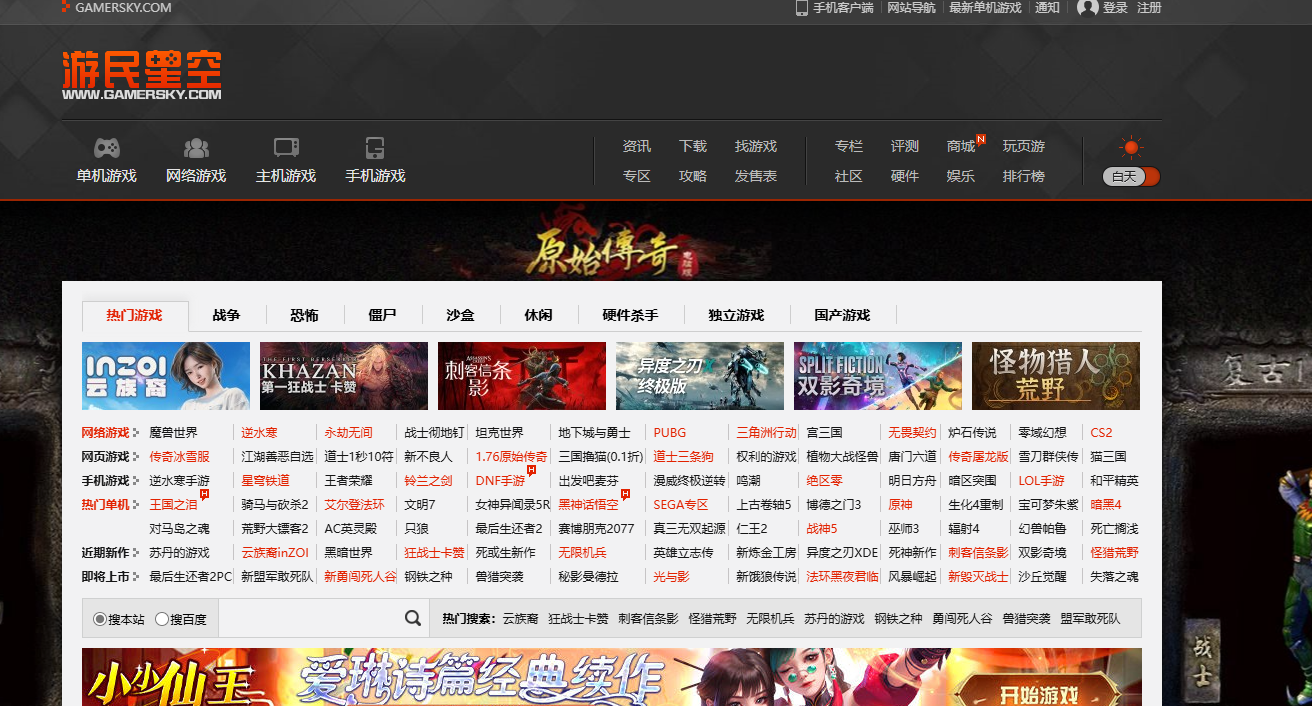Open the 发售表 nav link

click(x=756, y=176)
